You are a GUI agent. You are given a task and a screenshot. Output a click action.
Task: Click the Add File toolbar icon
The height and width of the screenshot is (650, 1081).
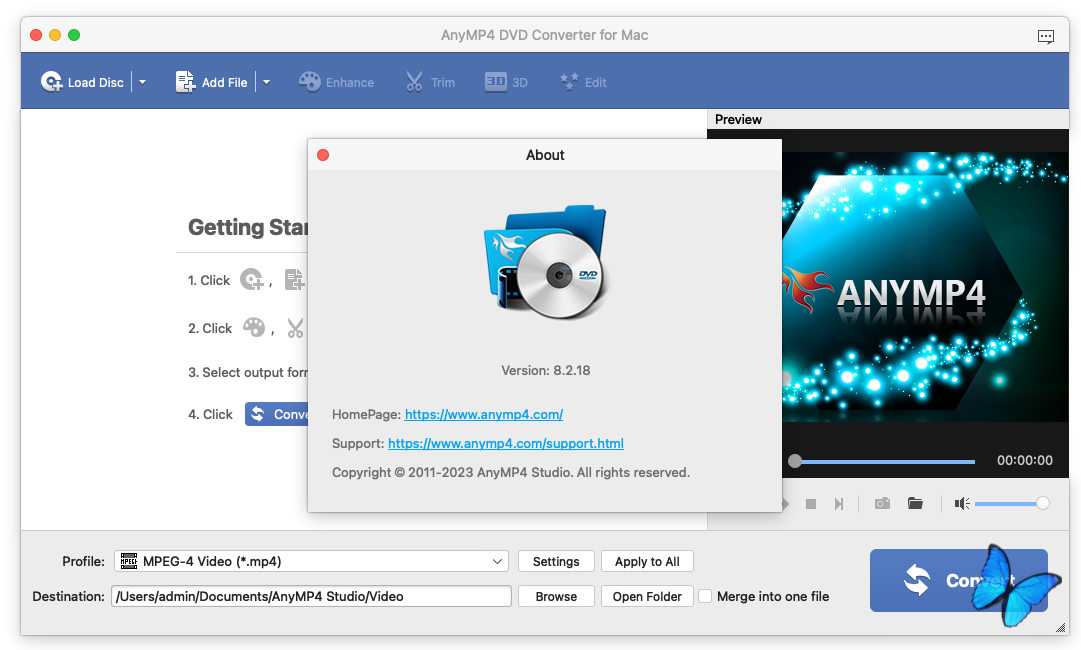pos(186,82)
